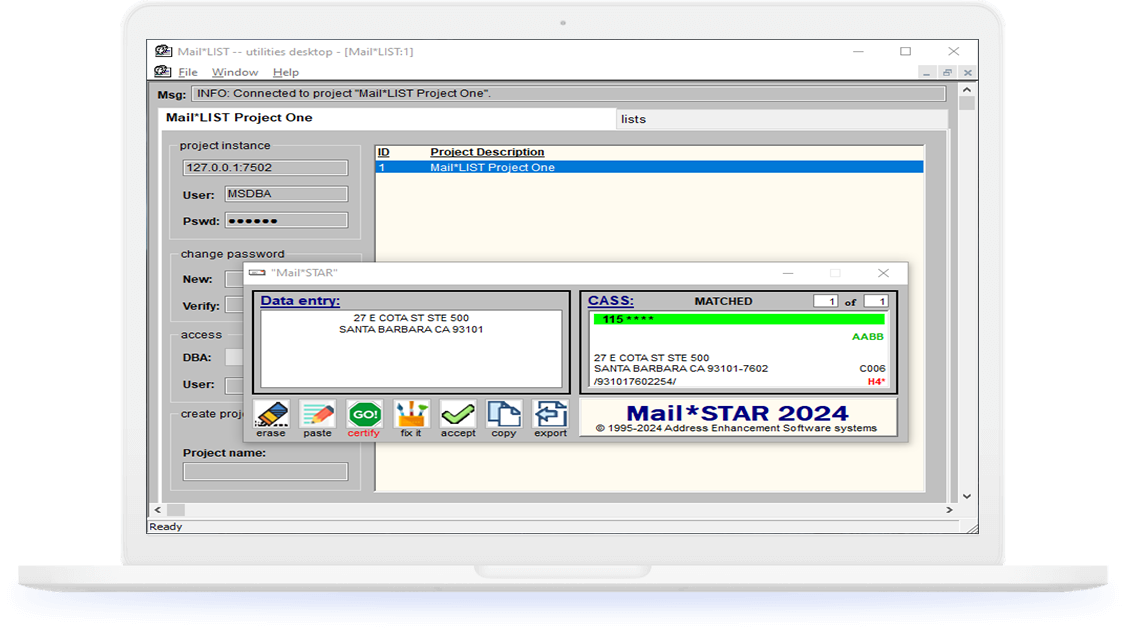
Task: Click the green 115 **** match bar
Action: pyautogui.click(x=739, y=319)
